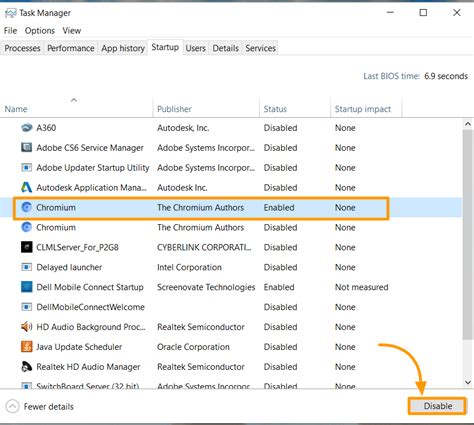Switch to the Services tab

click(x=261, y=48)
